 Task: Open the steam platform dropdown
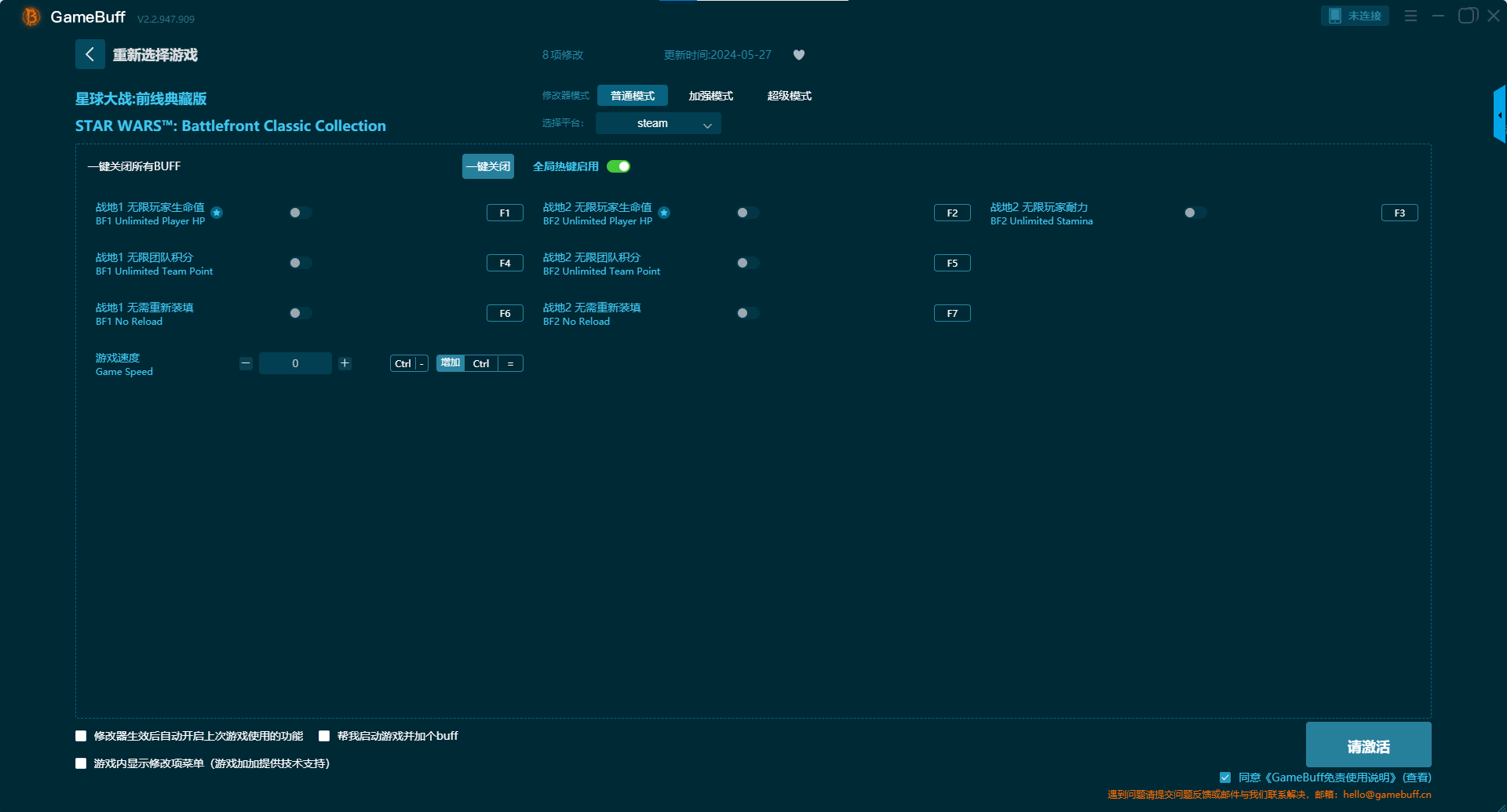659,123
